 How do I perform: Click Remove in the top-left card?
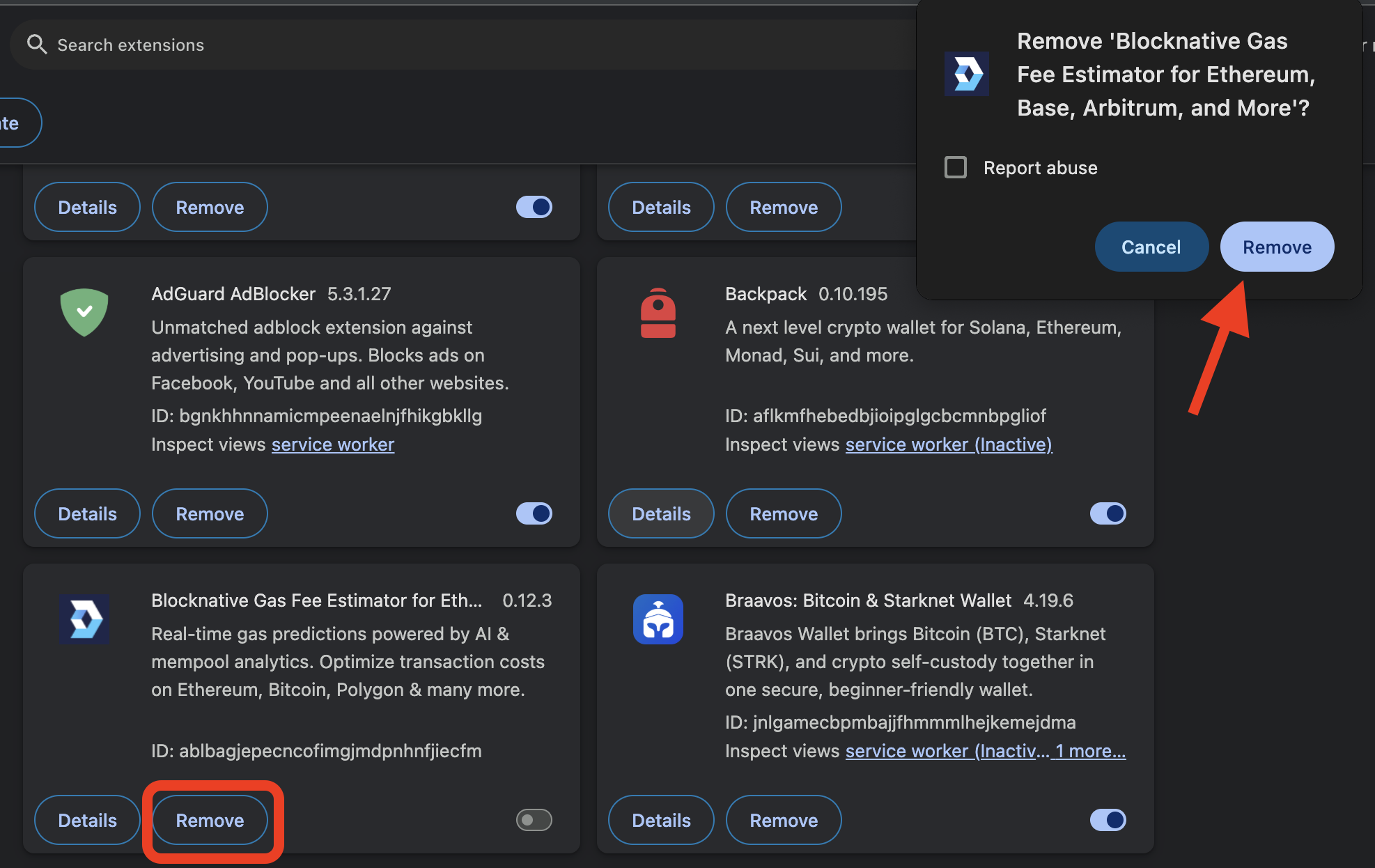pyautogui.click(x=210, y=207)
